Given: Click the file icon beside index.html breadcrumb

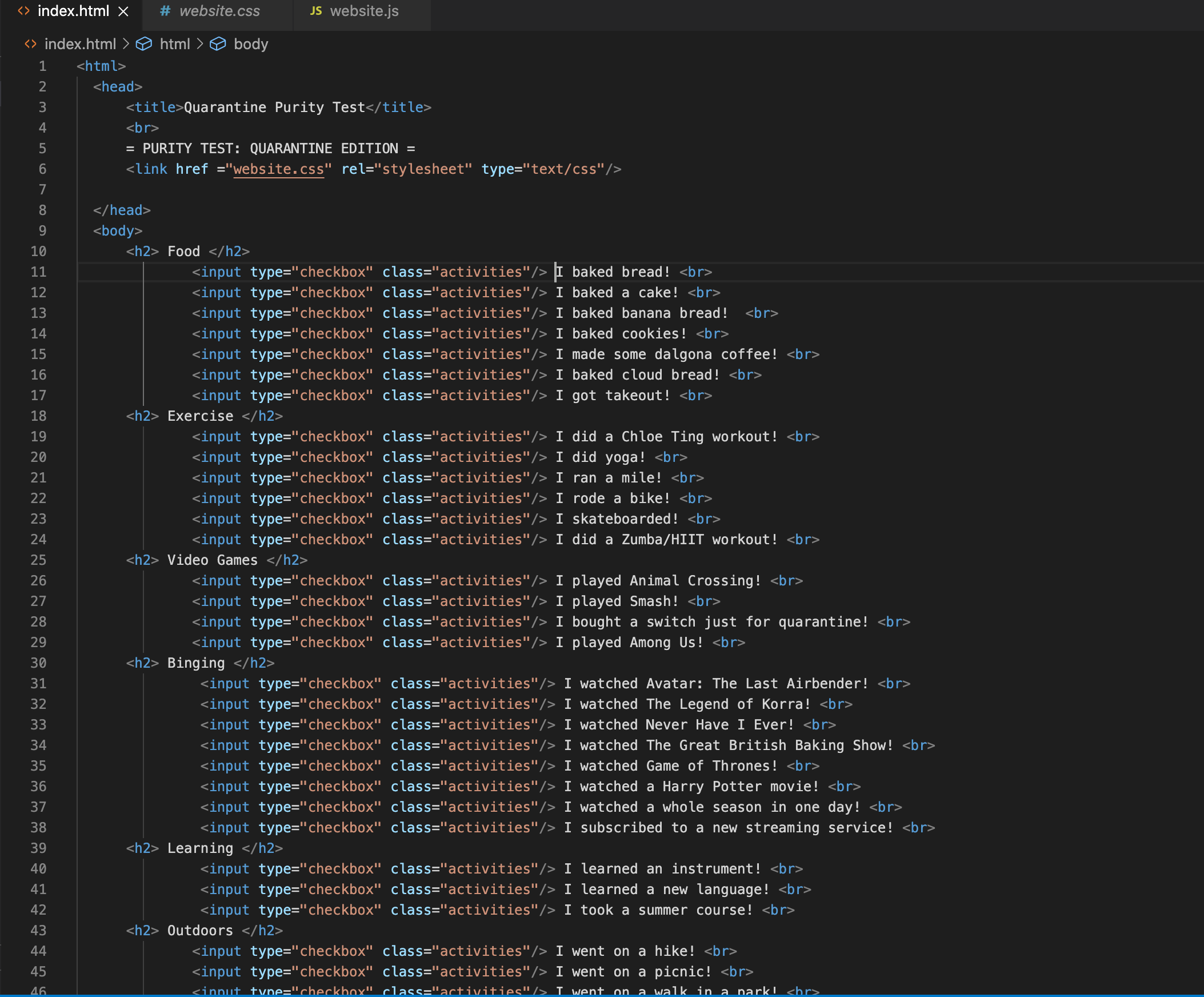Looking at the screenshot, I should point(30,44).
